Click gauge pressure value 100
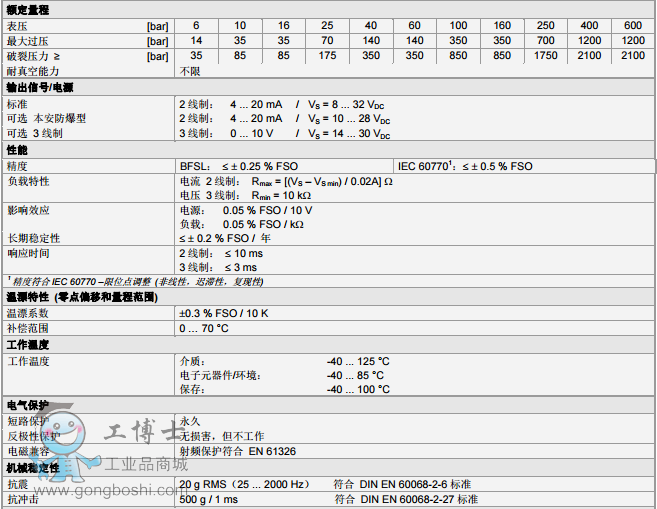657x509 pixels. click(x=458, y=26)
